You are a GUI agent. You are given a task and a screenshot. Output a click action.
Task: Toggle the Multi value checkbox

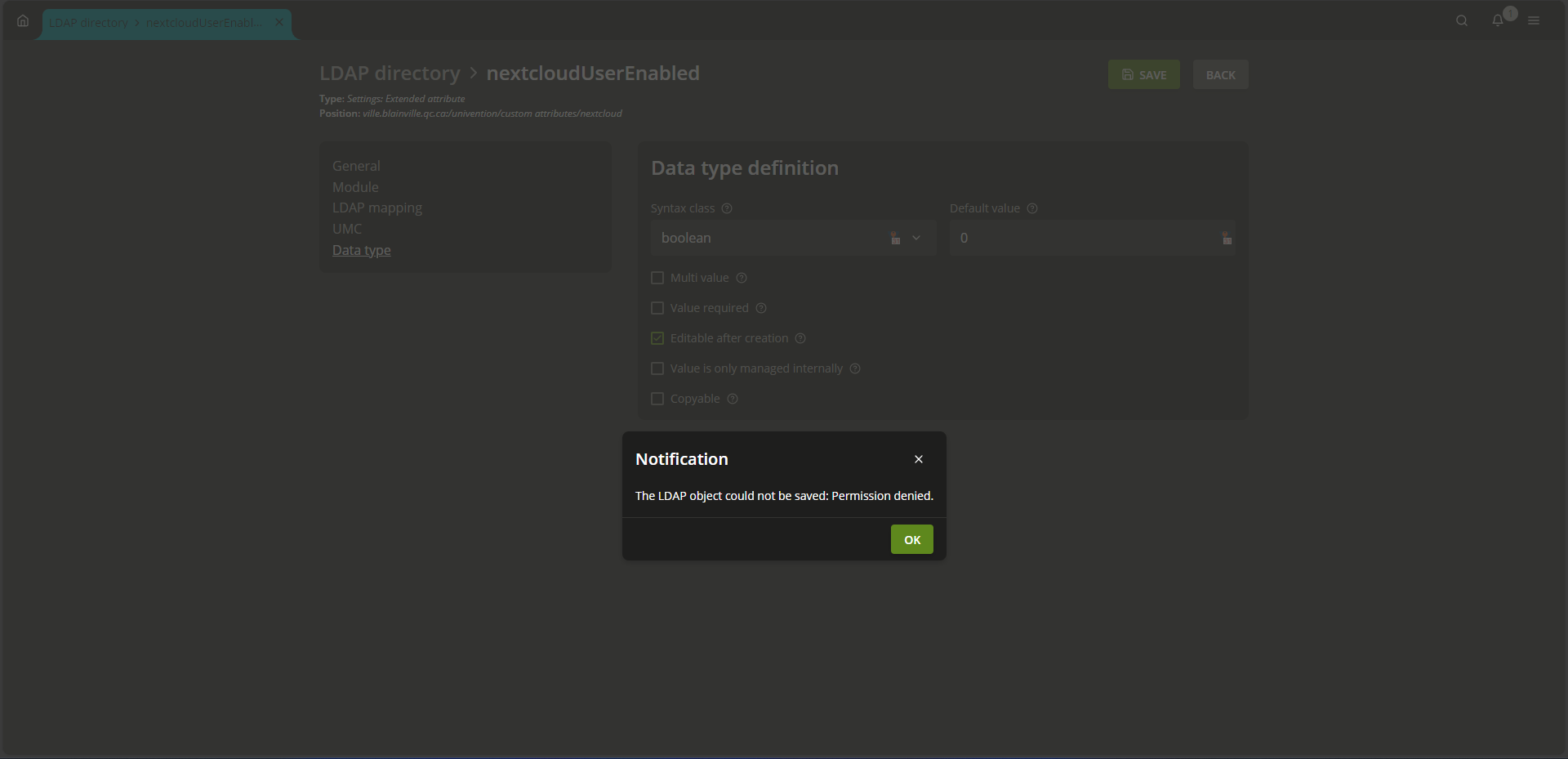657,278
